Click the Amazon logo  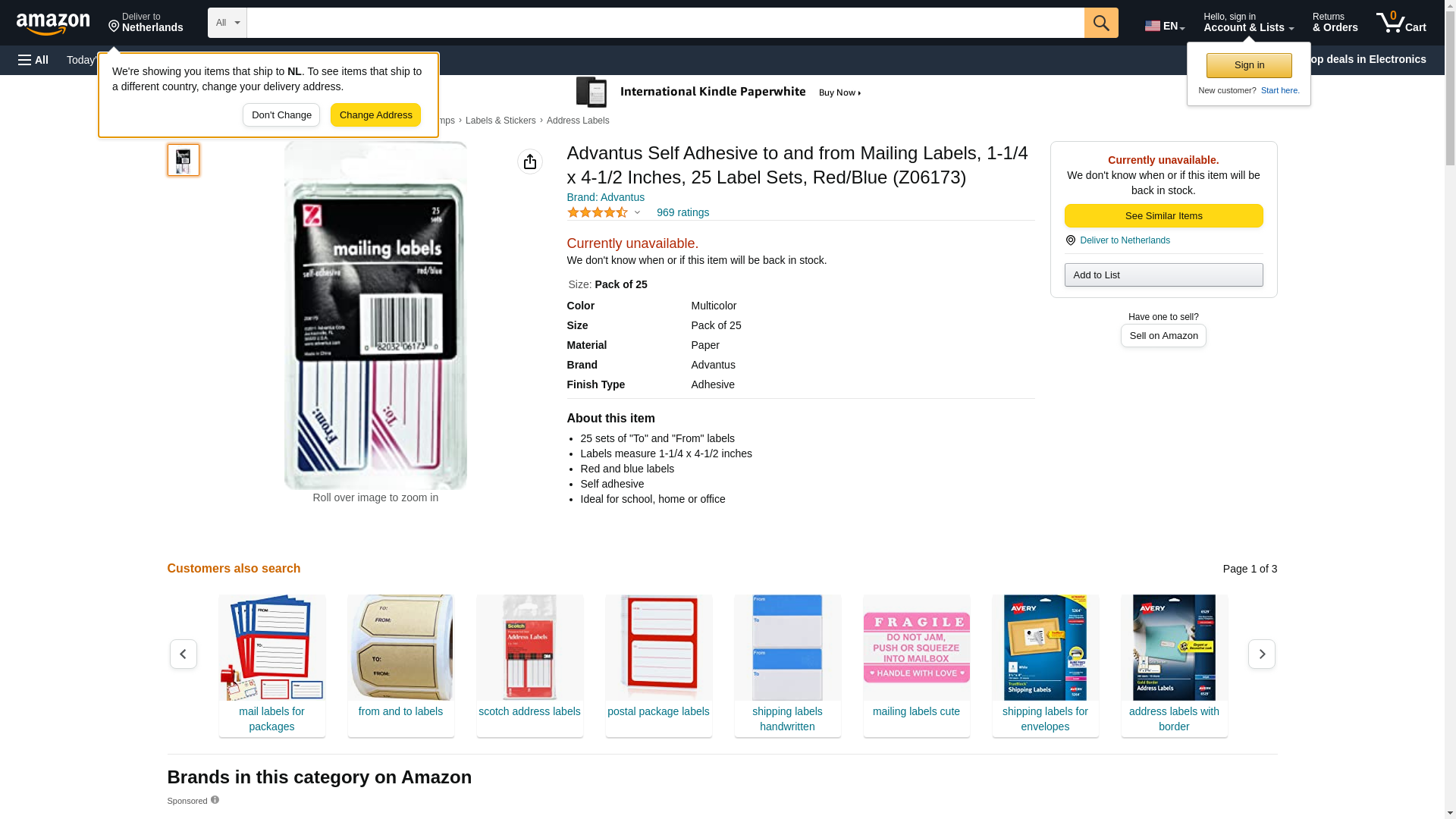53,24
